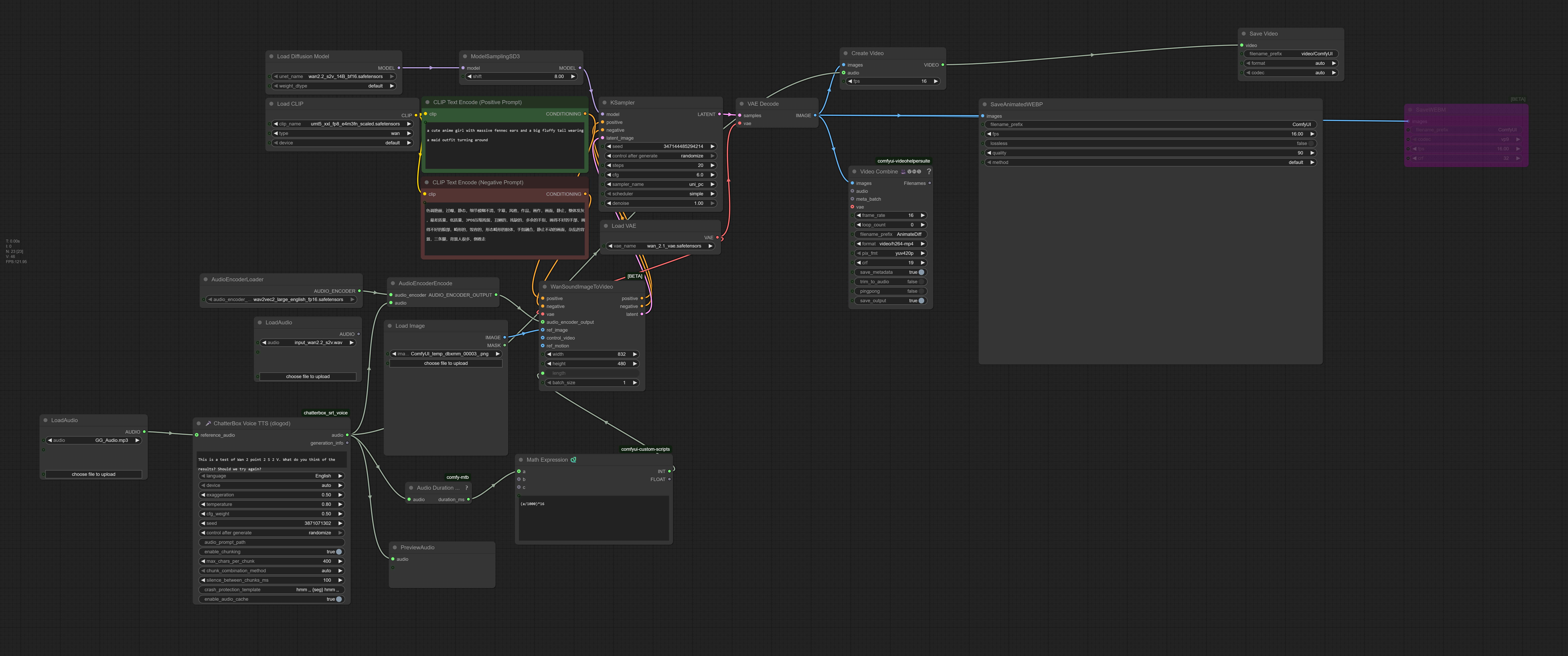Click the Positive Prompt node's collapse dot
Viewport: 1568px width, 656px height.
[x=427, y=102]
